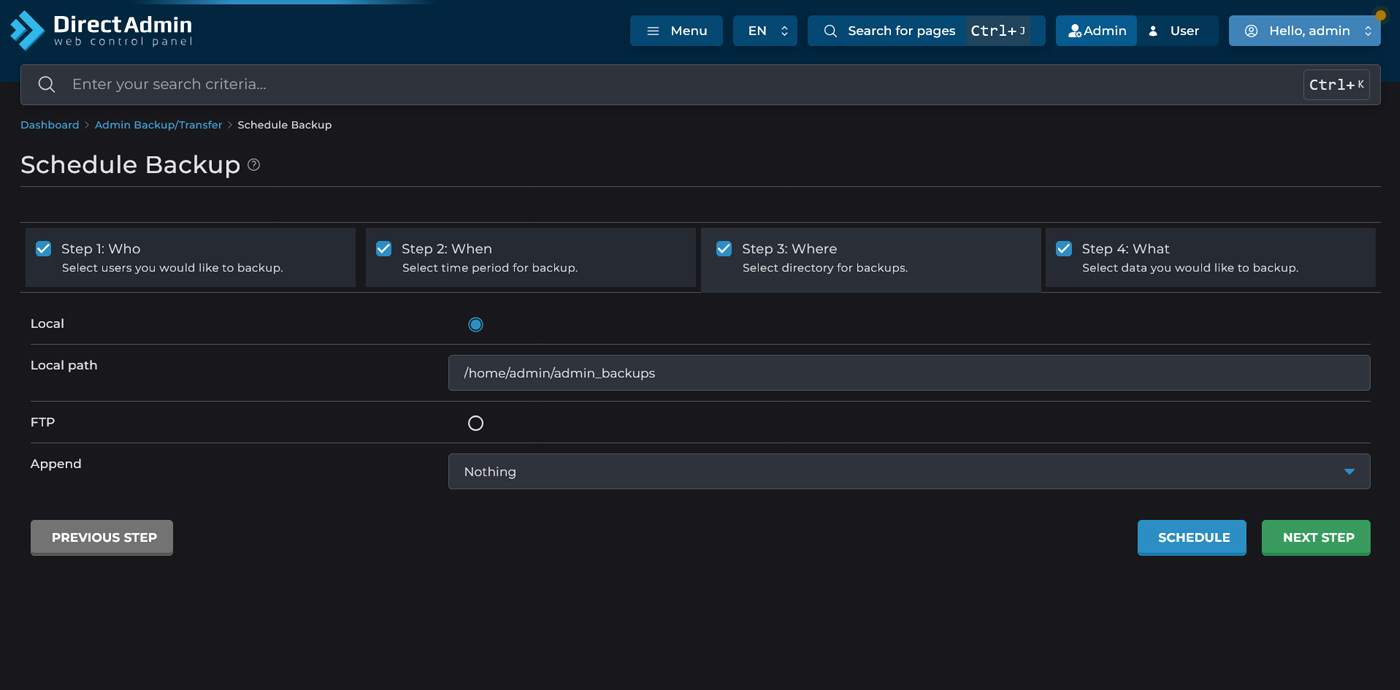Uncheck Step 1: Who checkbox

click(43, 248)
